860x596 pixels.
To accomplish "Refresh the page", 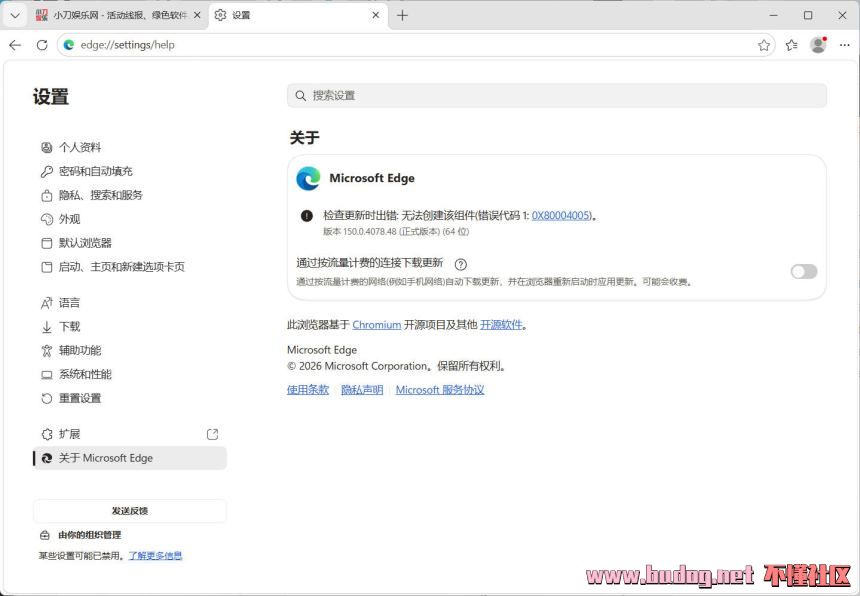I will 42,45.
